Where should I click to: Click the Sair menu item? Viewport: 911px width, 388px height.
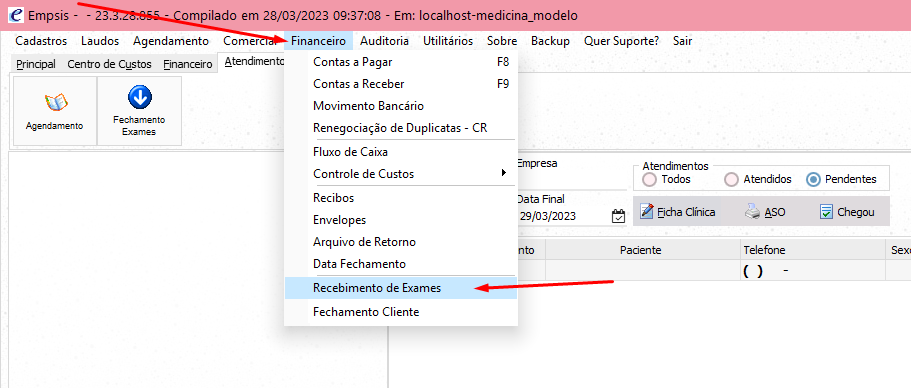coord(682,41)
